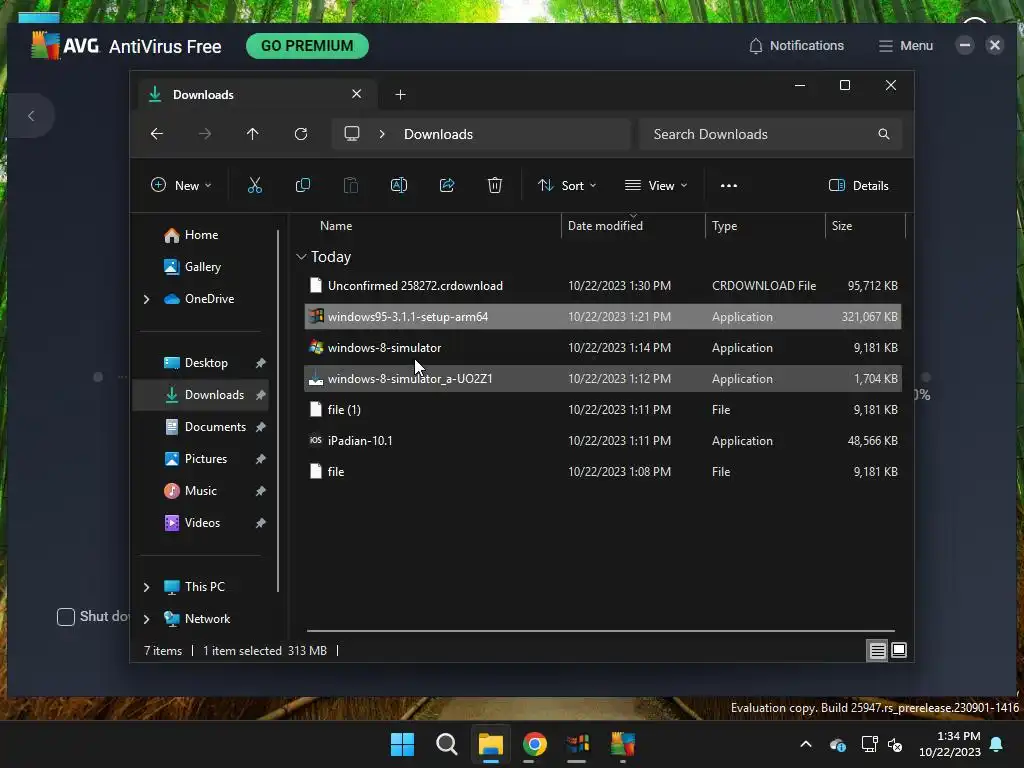This screenshot has height=768, width=1024.
Task: Click the This PC monitor icon in address bar
Action: tap(352, 134)
